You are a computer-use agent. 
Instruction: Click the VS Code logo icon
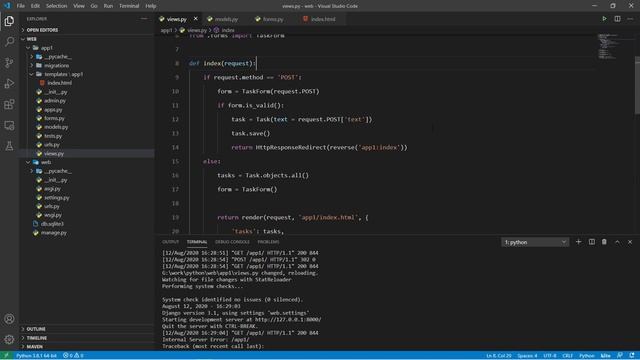coord(7,6)
